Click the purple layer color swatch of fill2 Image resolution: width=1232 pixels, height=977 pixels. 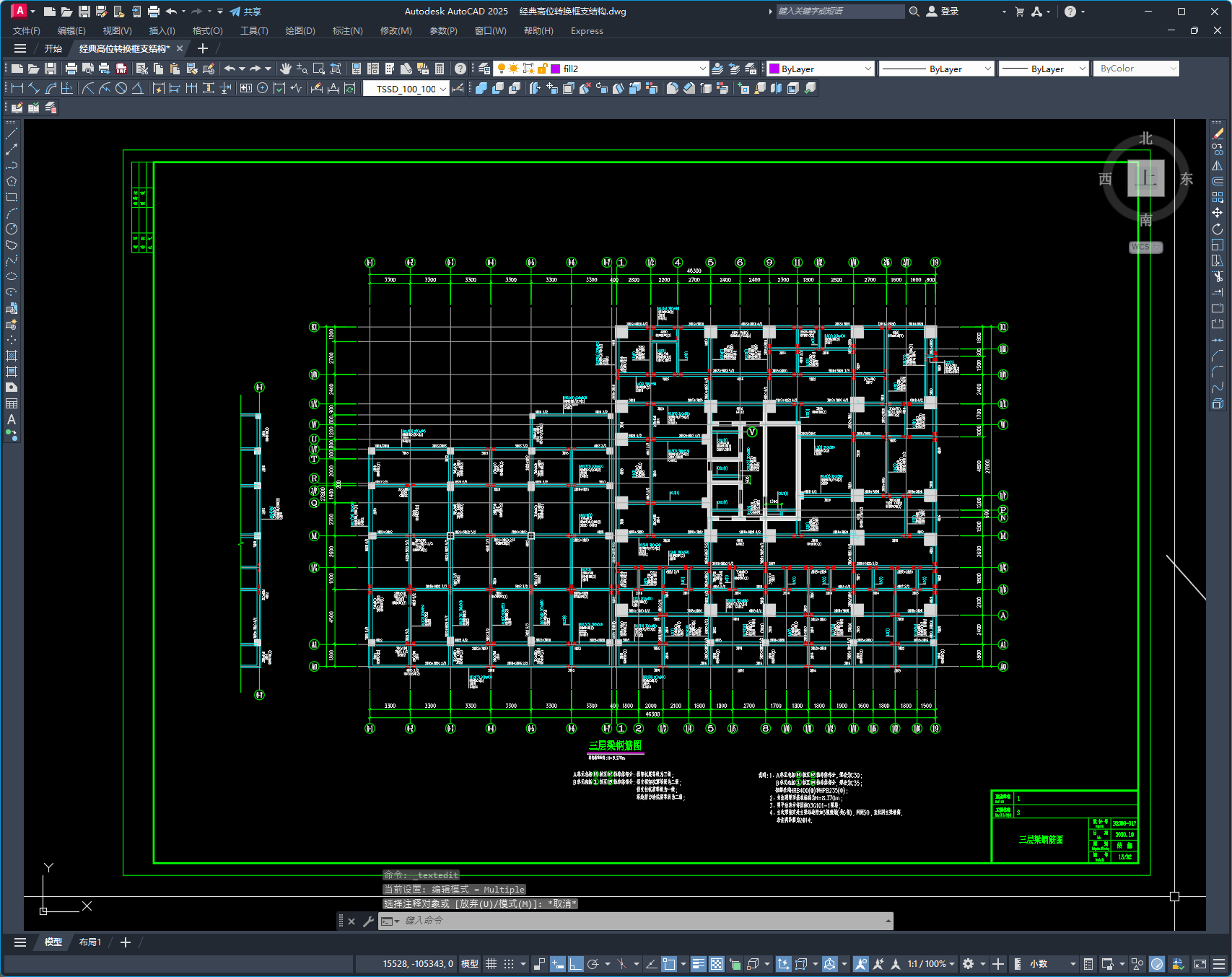[x=556, y=69]
